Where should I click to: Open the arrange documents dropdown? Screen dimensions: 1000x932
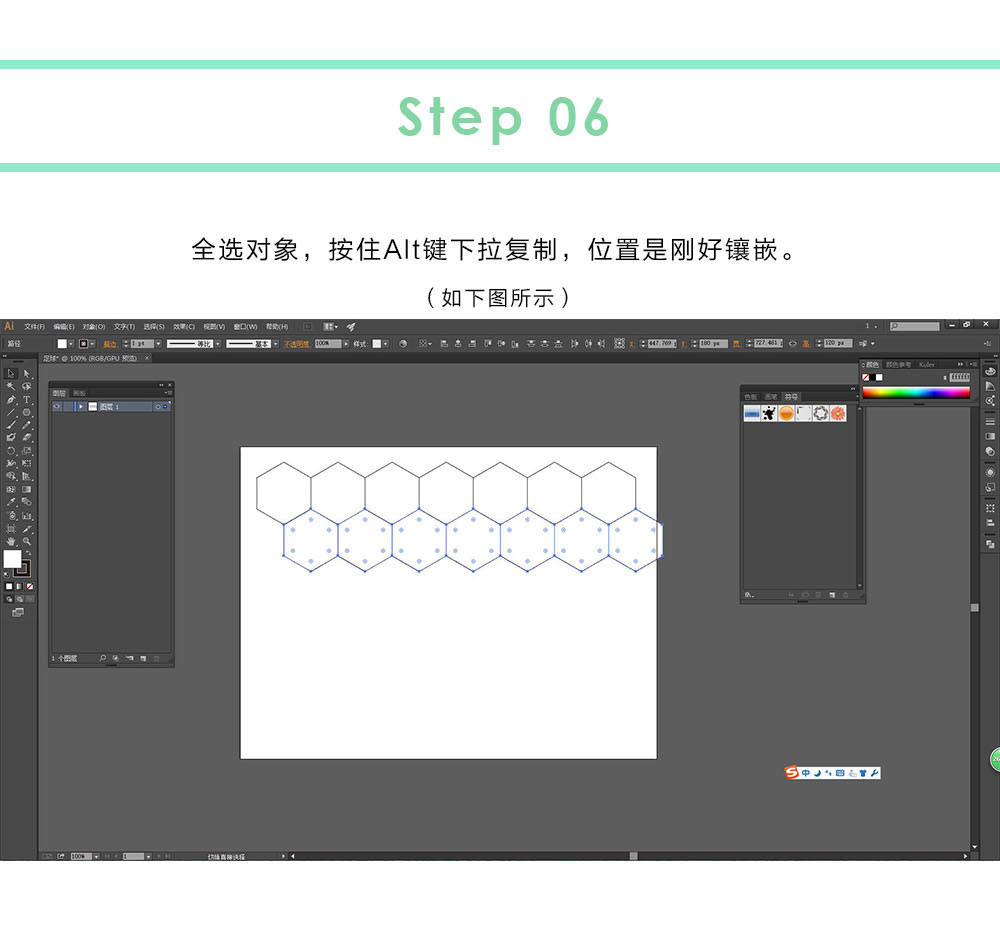[x=330, y=327]
